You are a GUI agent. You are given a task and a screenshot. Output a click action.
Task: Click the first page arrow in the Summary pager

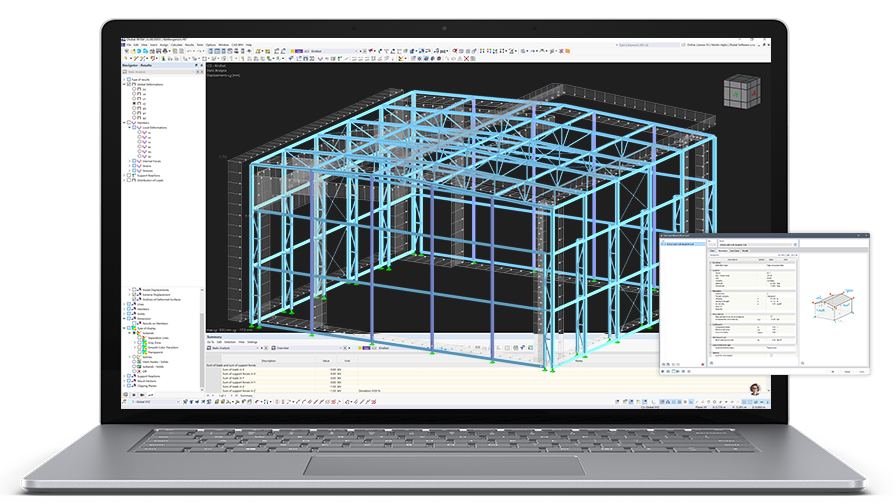[x=208, y=395]
